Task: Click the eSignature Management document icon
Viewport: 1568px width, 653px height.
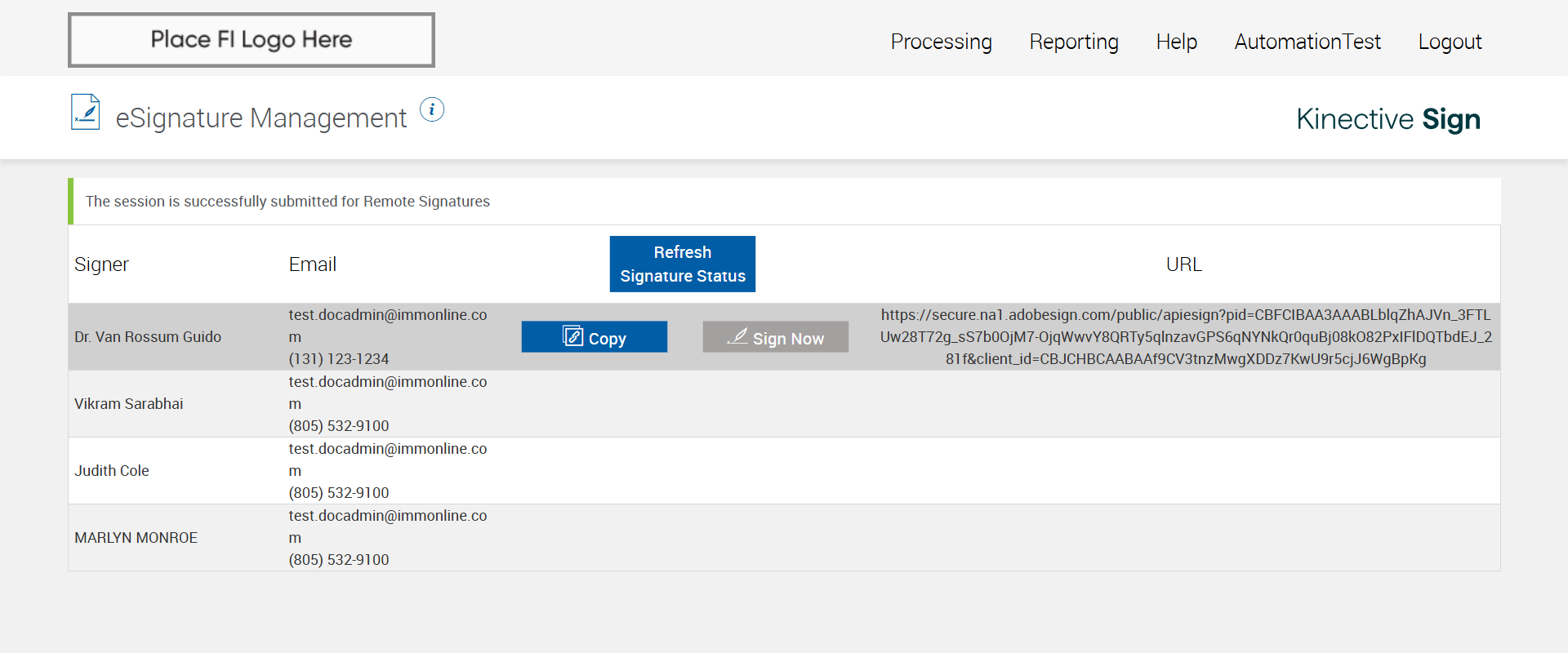Action: (86, 113)
